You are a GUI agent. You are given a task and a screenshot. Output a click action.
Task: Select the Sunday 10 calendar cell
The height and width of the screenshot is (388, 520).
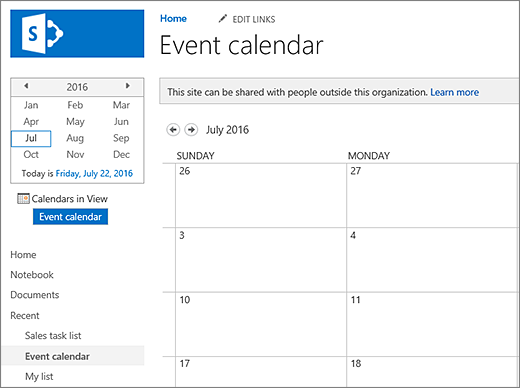coord(261,324)
